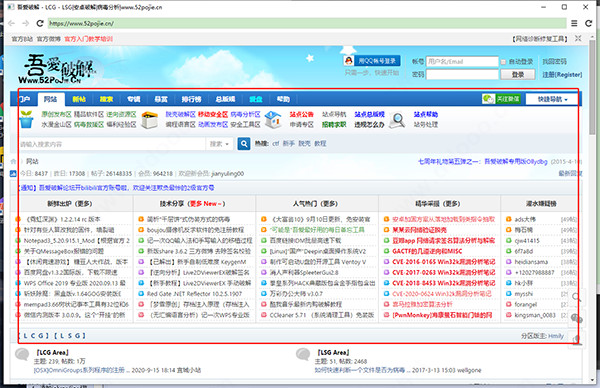
Task: Click the expand icon on bookmark bar
Action: pyautogui.click(x=578, y=38)
